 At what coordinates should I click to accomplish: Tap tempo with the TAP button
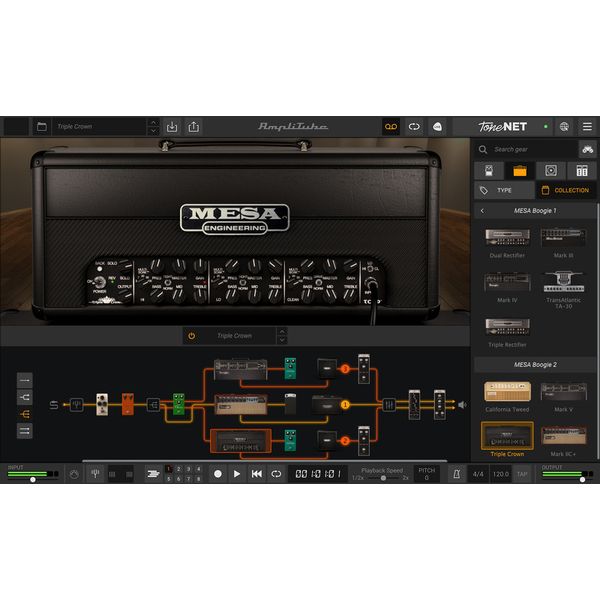[x=522, y=474]
